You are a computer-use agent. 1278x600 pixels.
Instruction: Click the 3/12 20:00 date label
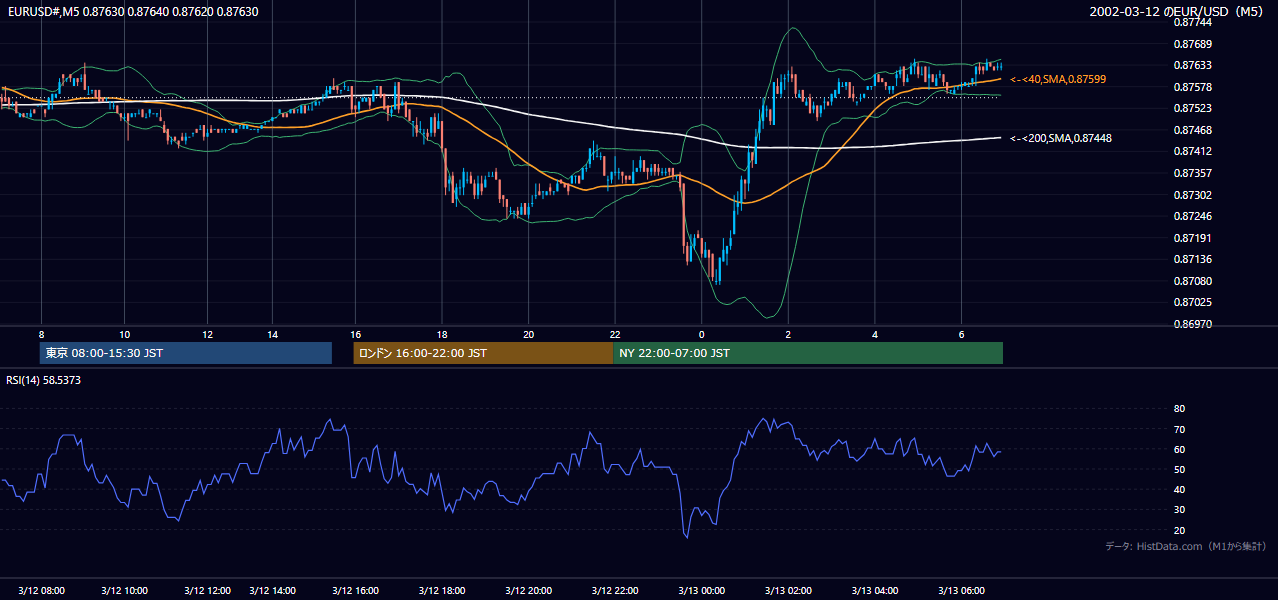tap(528, 590)
